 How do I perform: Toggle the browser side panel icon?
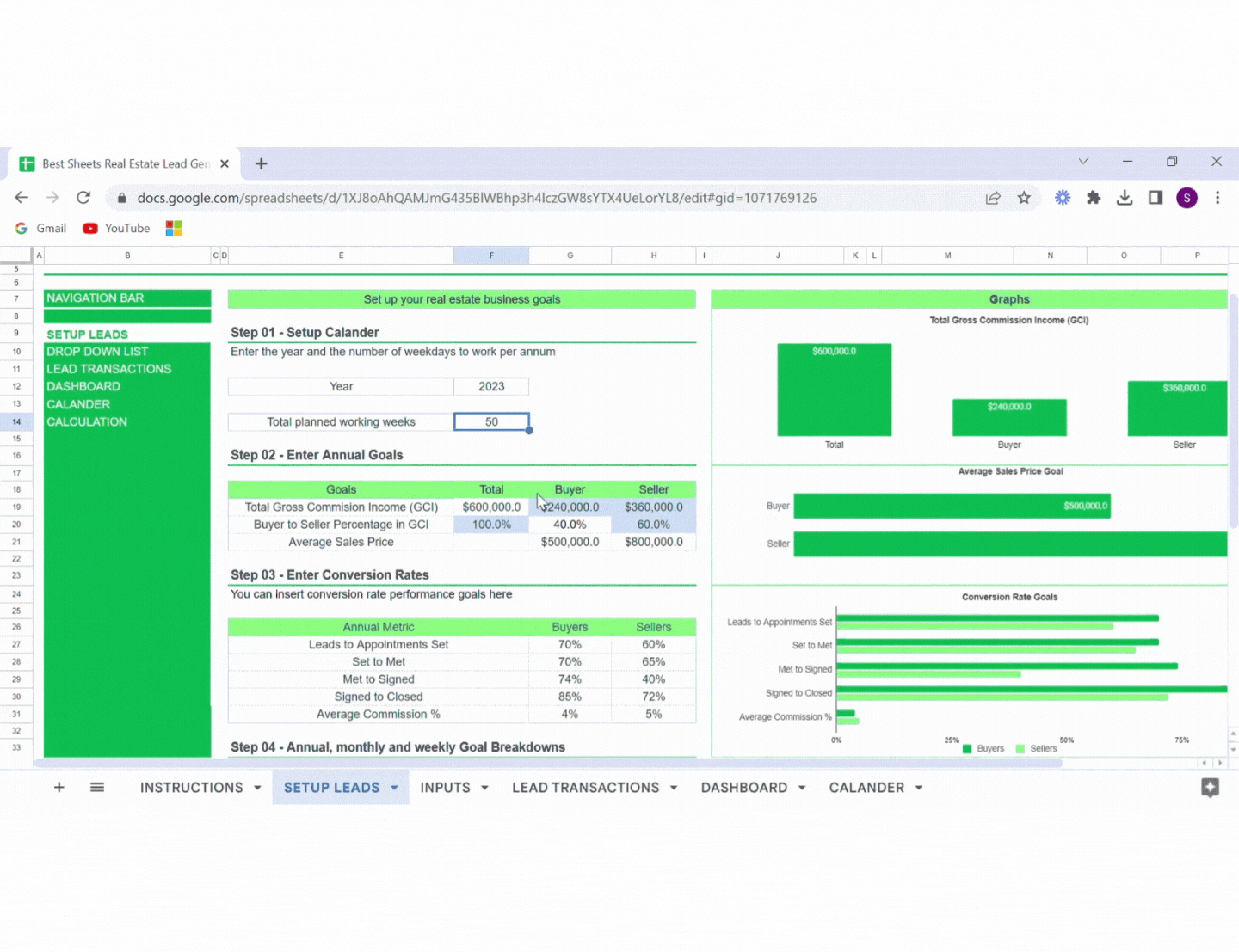pos(1156,198)
